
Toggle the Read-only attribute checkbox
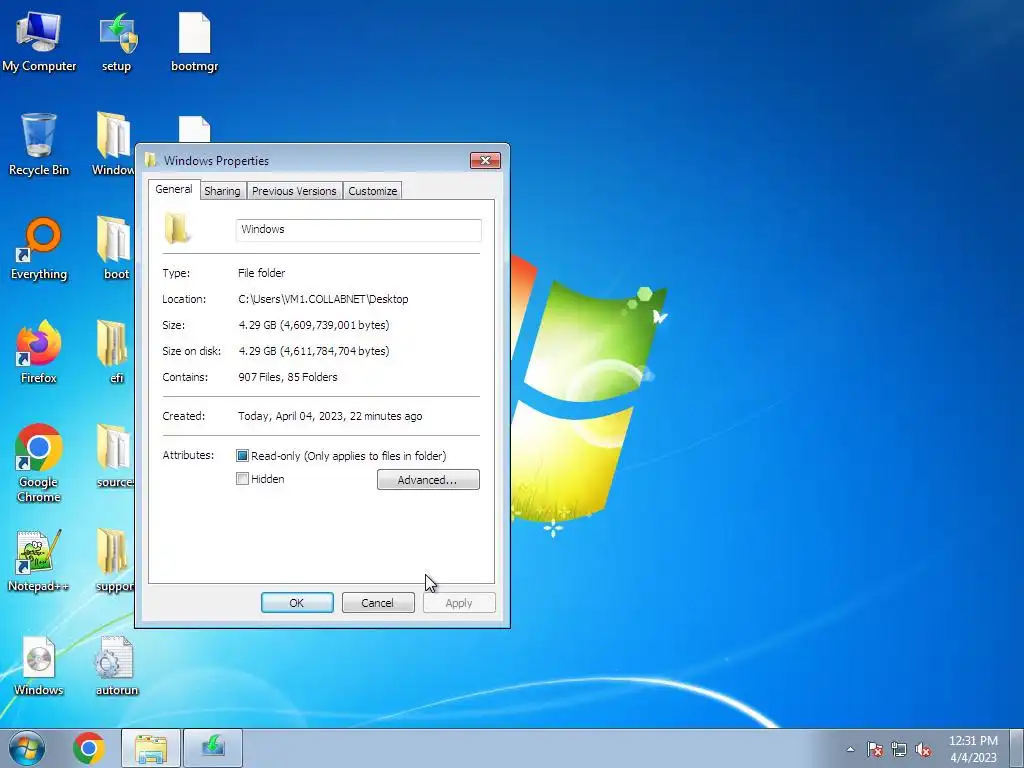pyautogui.click(x=242, y=456)
